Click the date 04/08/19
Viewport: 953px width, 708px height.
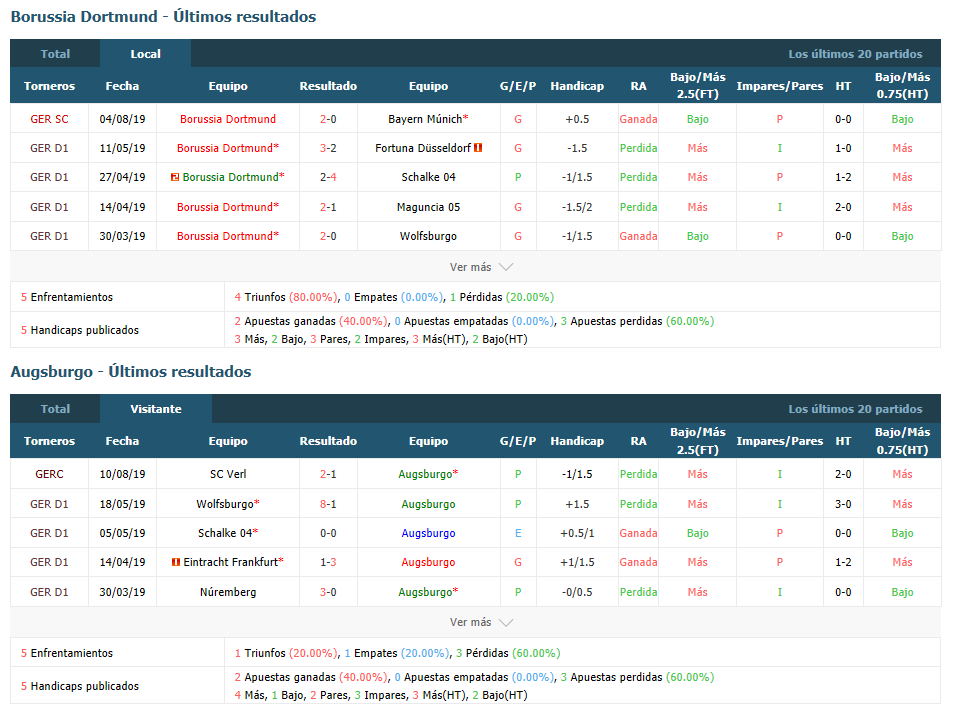pyautogui.click(x=122, y=119)
